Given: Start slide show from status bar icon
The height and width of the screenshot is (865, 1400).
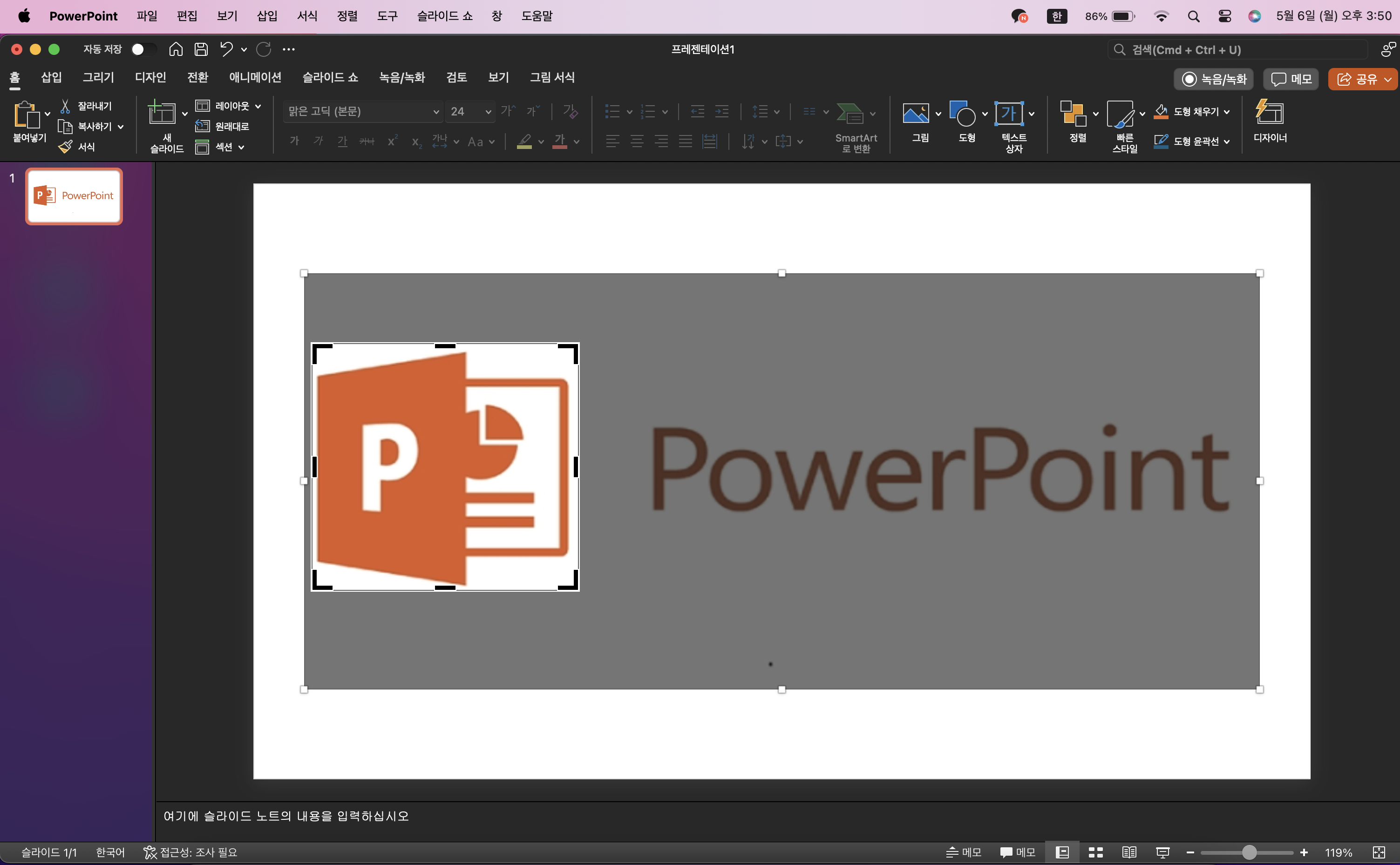Looking at the screenshot, I should (1162, 852).
